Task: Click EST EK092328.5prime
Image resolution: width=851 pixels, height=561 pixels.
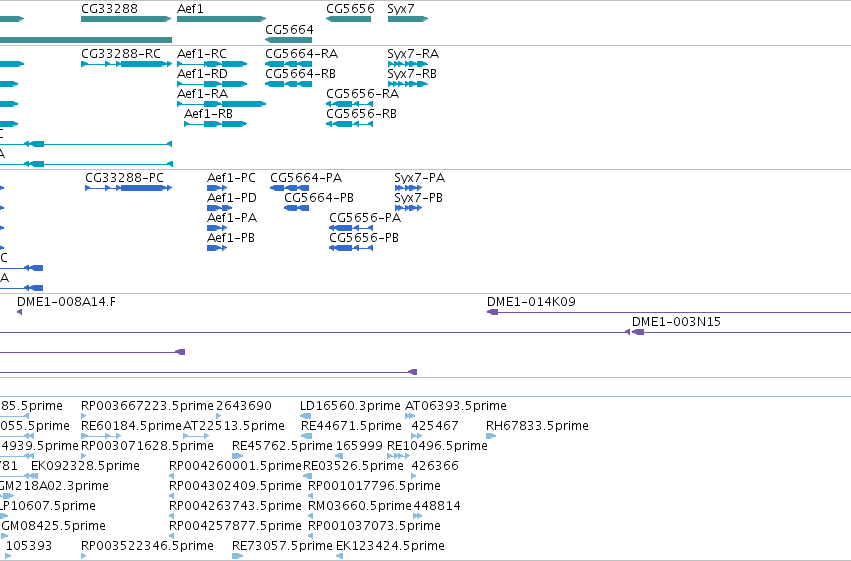Action: click(85, 466)
